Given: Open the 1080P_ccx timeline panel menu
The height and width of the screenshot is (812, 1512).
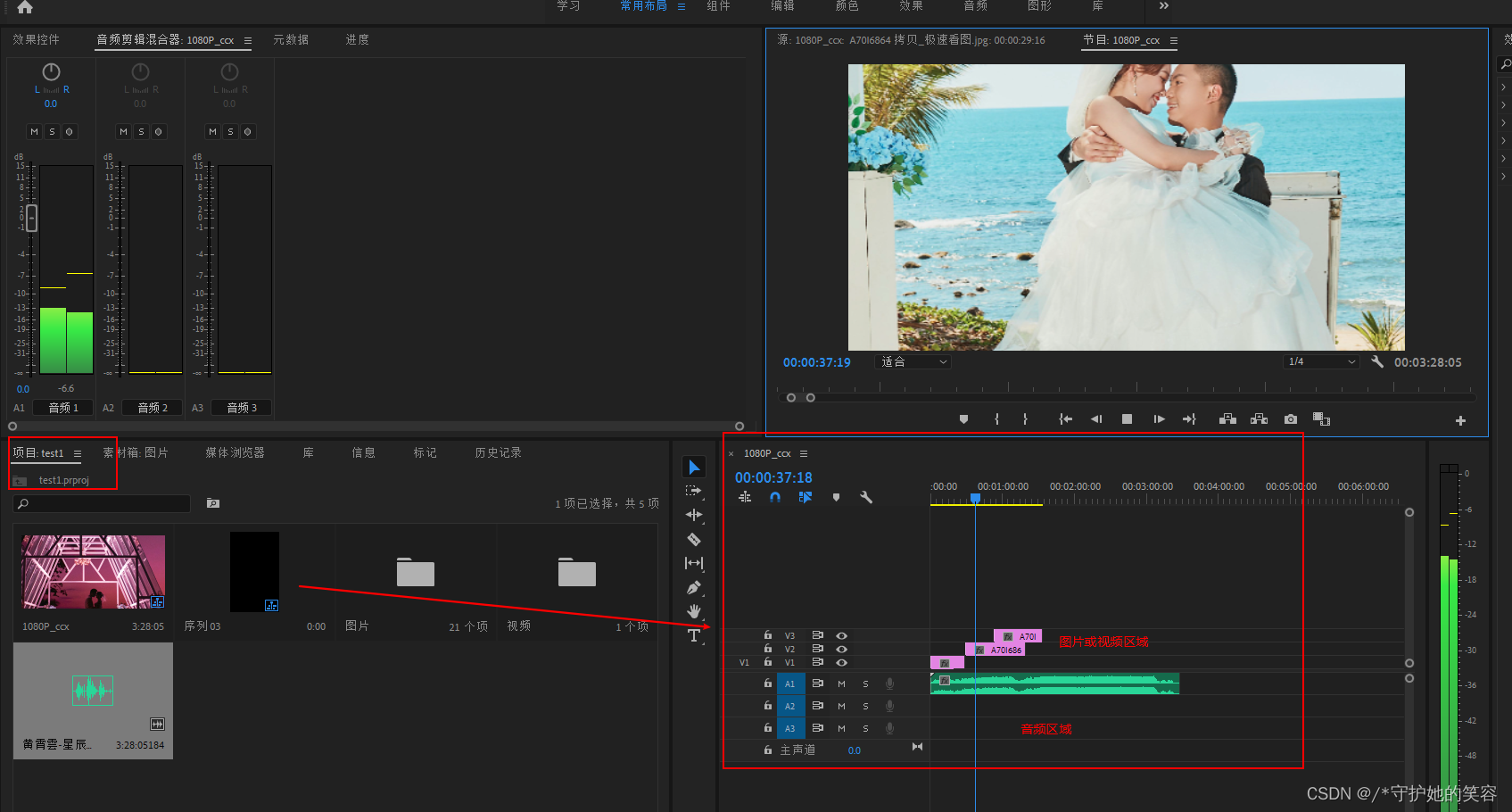Looking at the screenshot, I should pyautogui.click(x=804, y=453).
